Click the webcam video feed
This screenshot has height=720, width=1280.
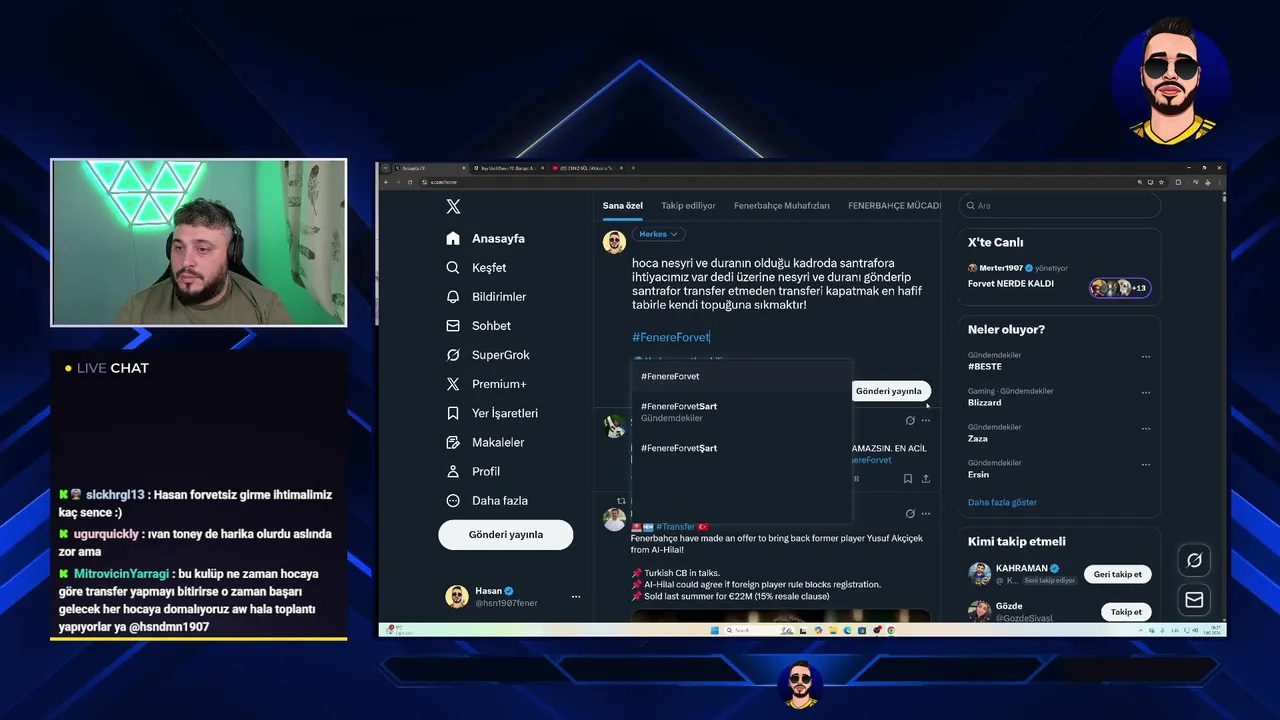click(x=199, y=243)
